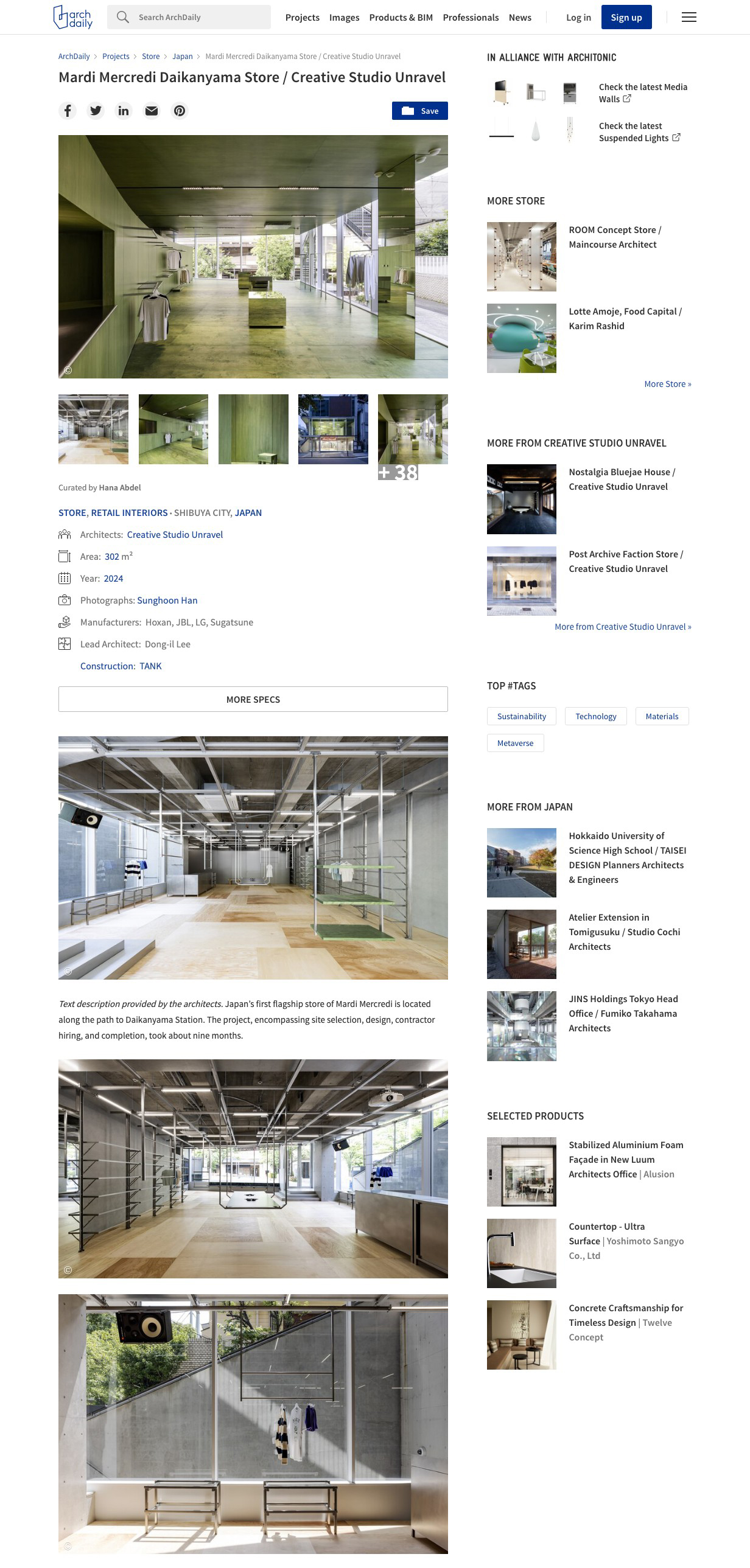750x1568 pixels.
Task: Share via the LinkedIn icon
Action: (x=124, y=111)
